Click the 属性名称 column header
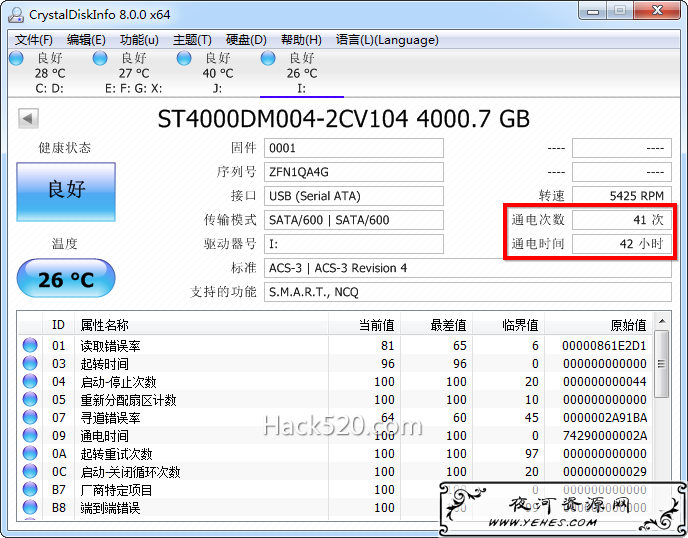The image size is (688, 538). pyautogui.click(x=201, y=325)
